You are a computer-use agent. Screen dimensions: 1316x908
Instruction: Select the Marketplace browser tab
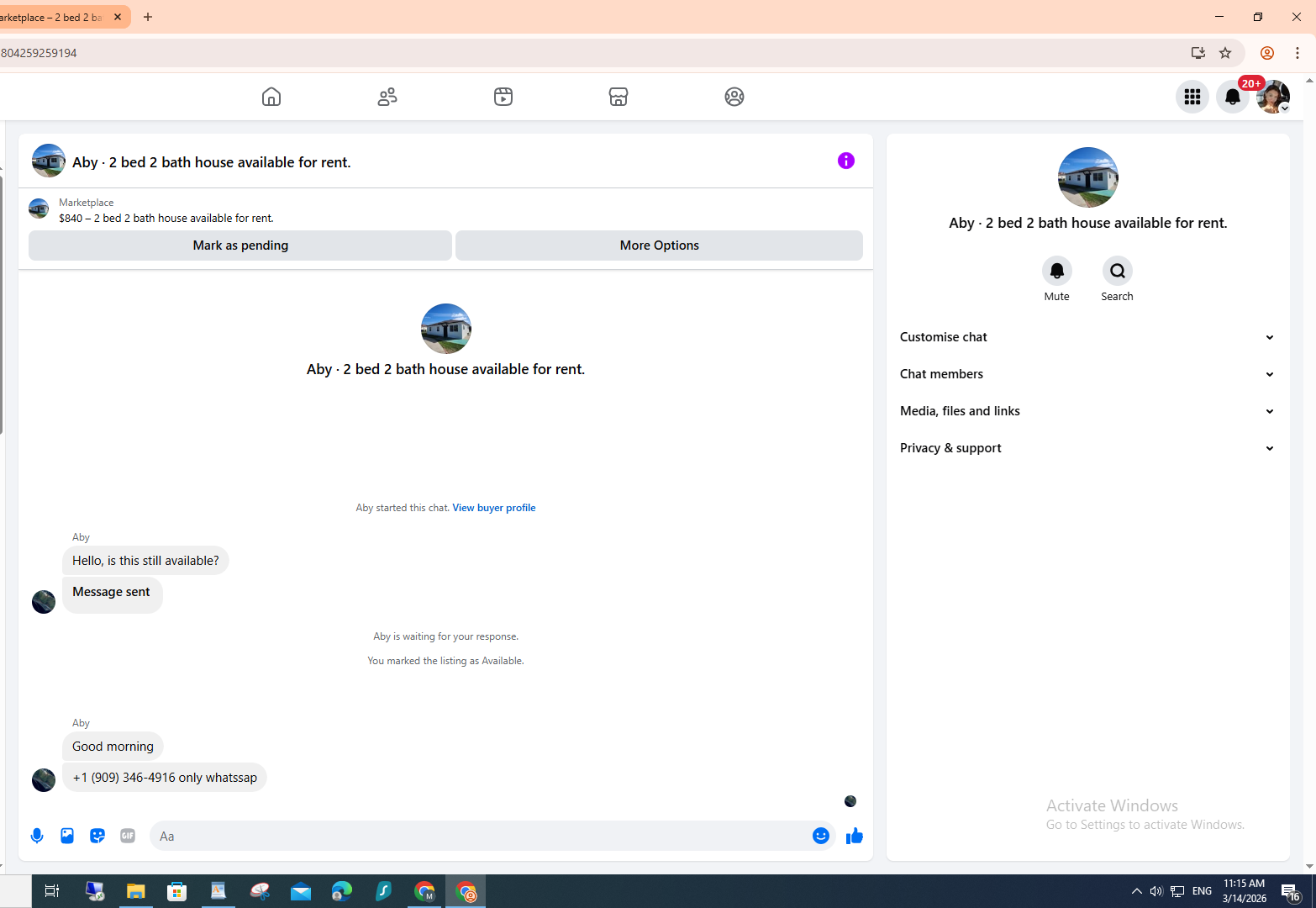[55, 17]
